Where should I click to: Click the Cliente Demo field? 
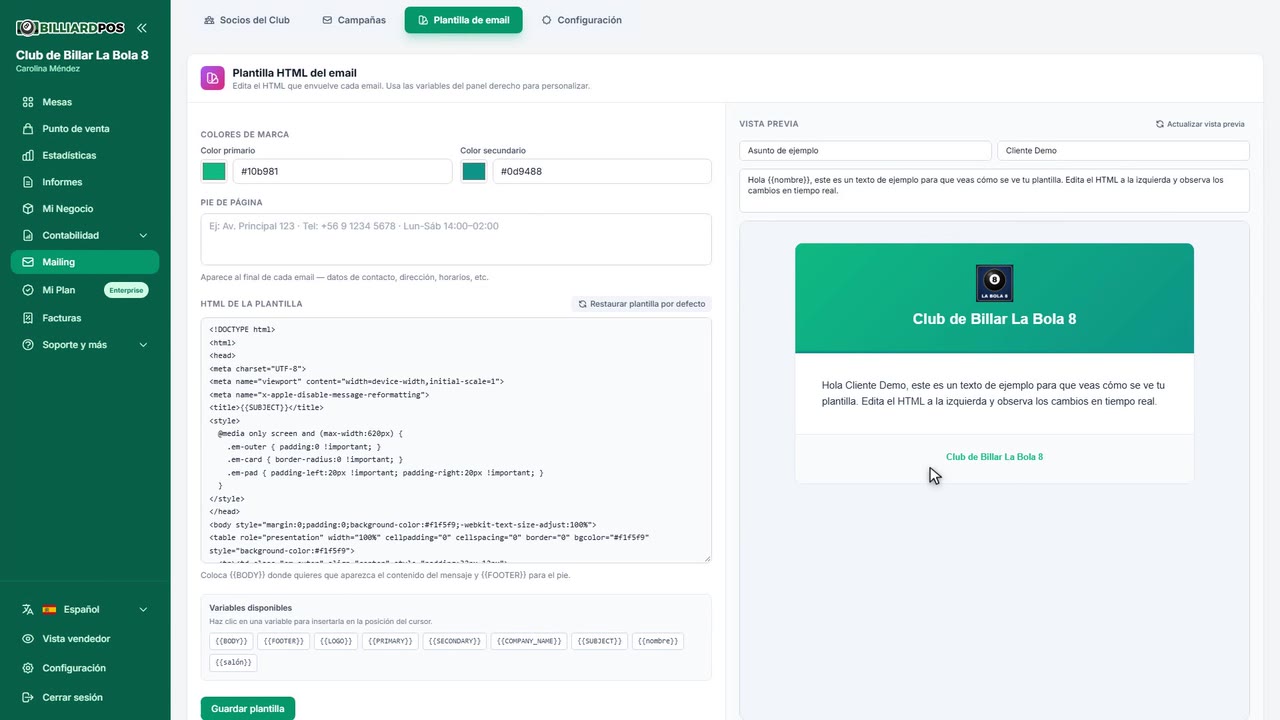1124,150
